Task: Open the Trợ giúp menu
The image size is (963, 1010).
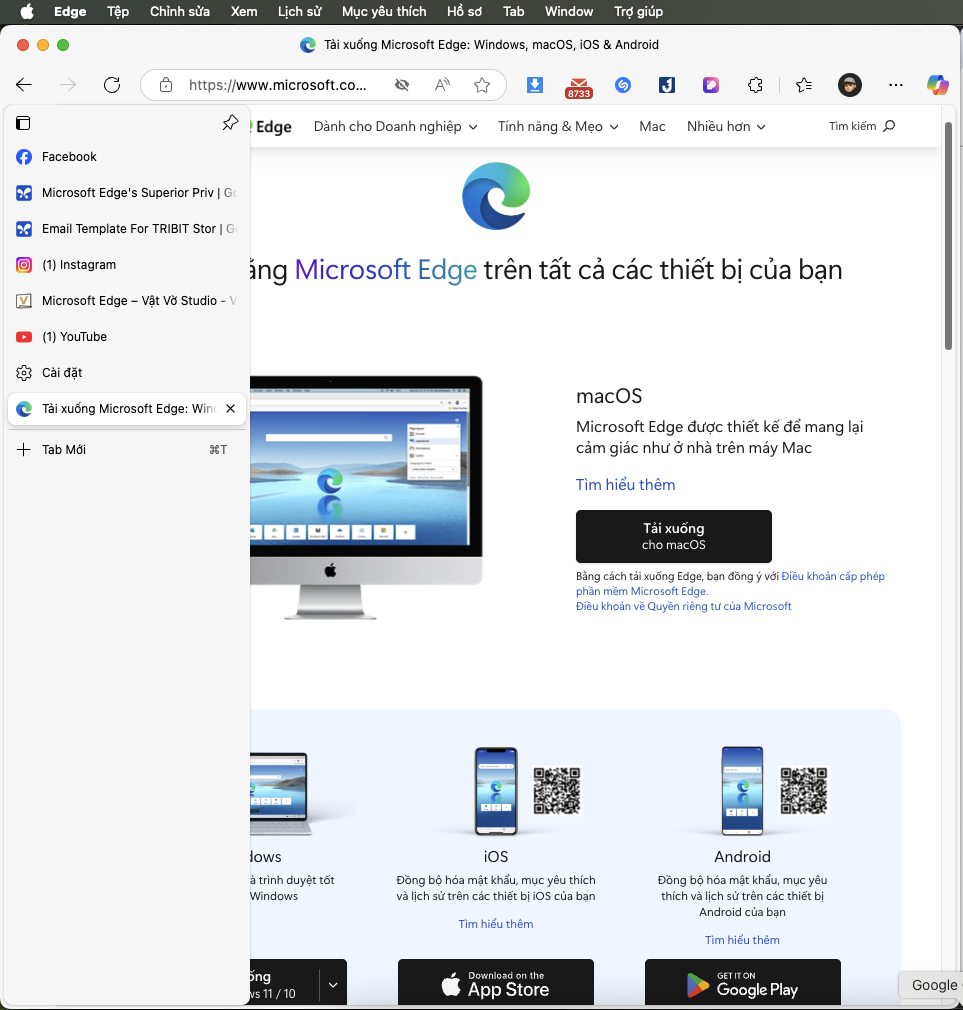Action: click(x=638, y=12)
